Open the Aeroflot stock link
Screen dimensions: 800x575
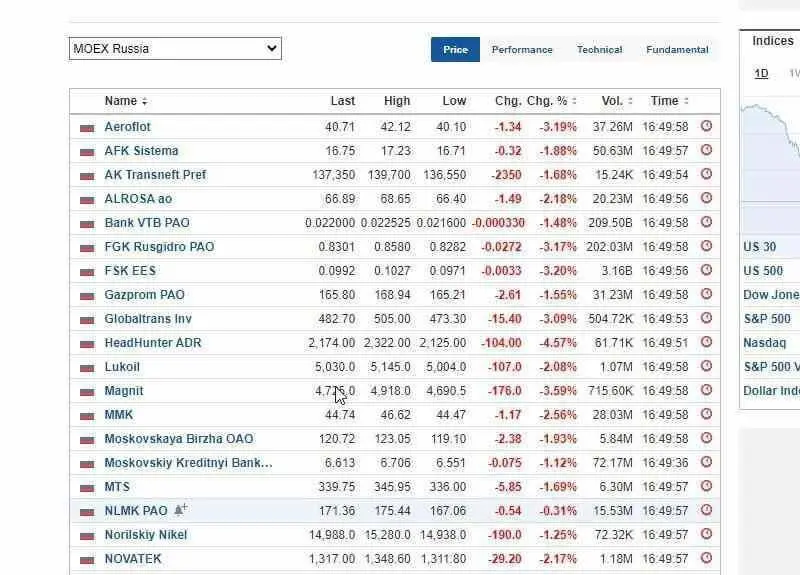tap(128, 127)
